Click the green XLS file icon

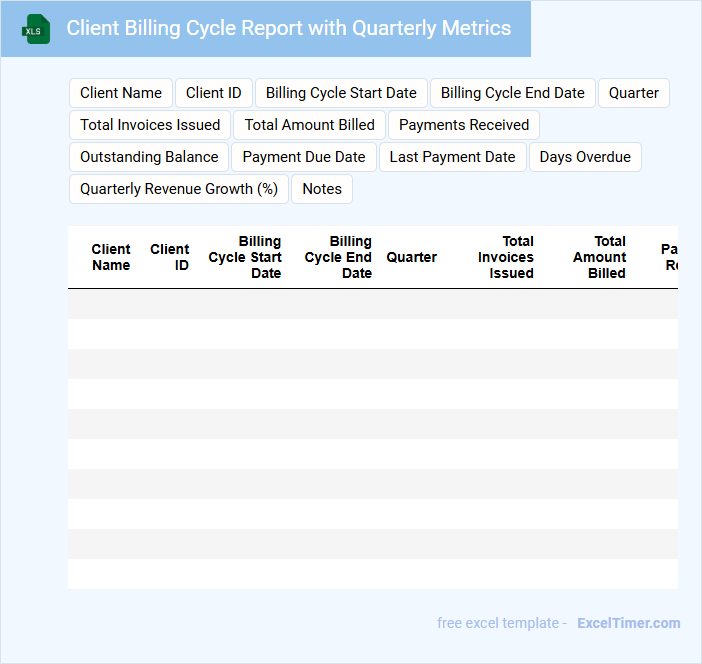click(37, 29)
